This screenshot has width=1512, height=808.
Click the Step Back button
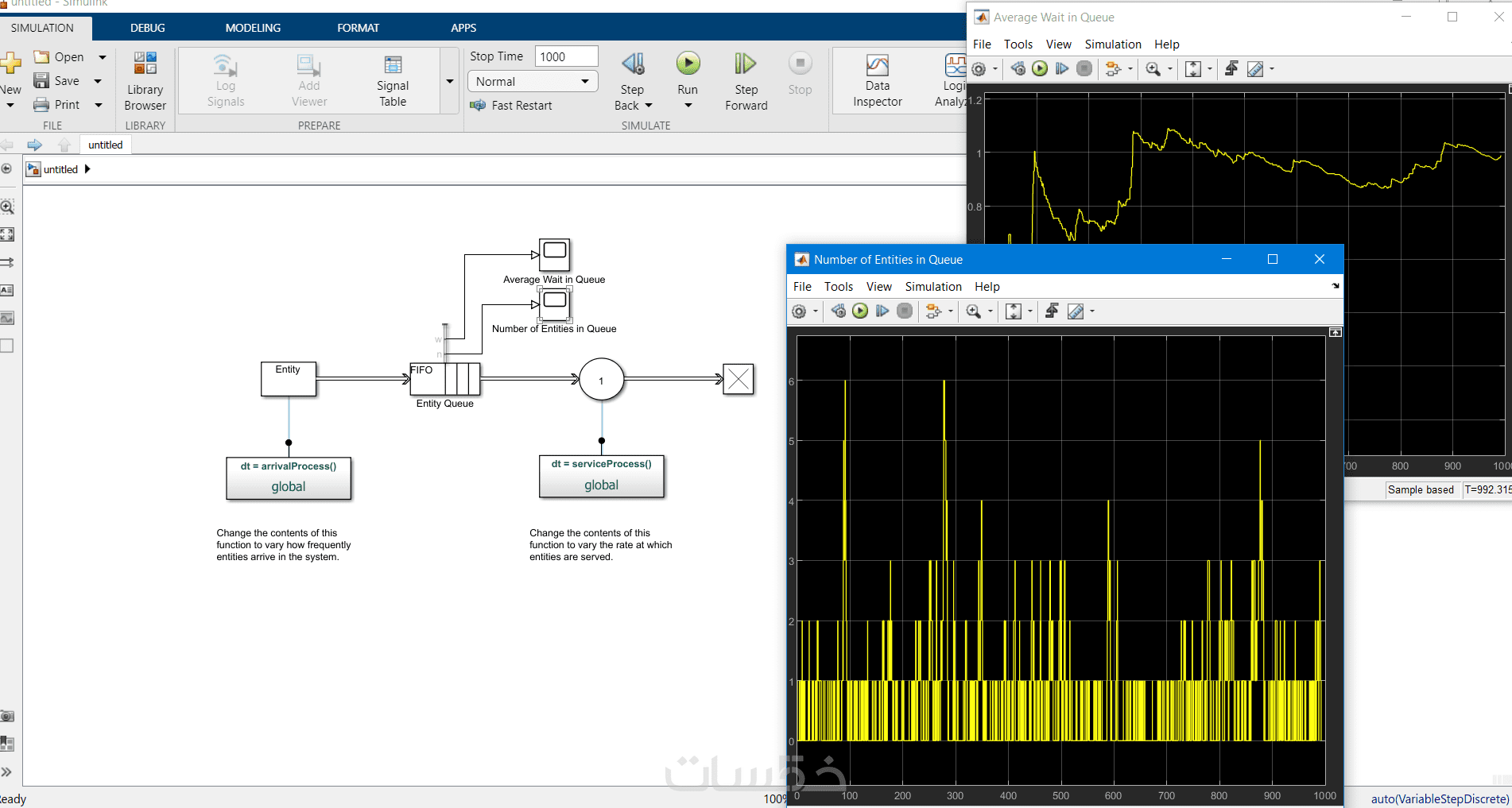point(632,64)
